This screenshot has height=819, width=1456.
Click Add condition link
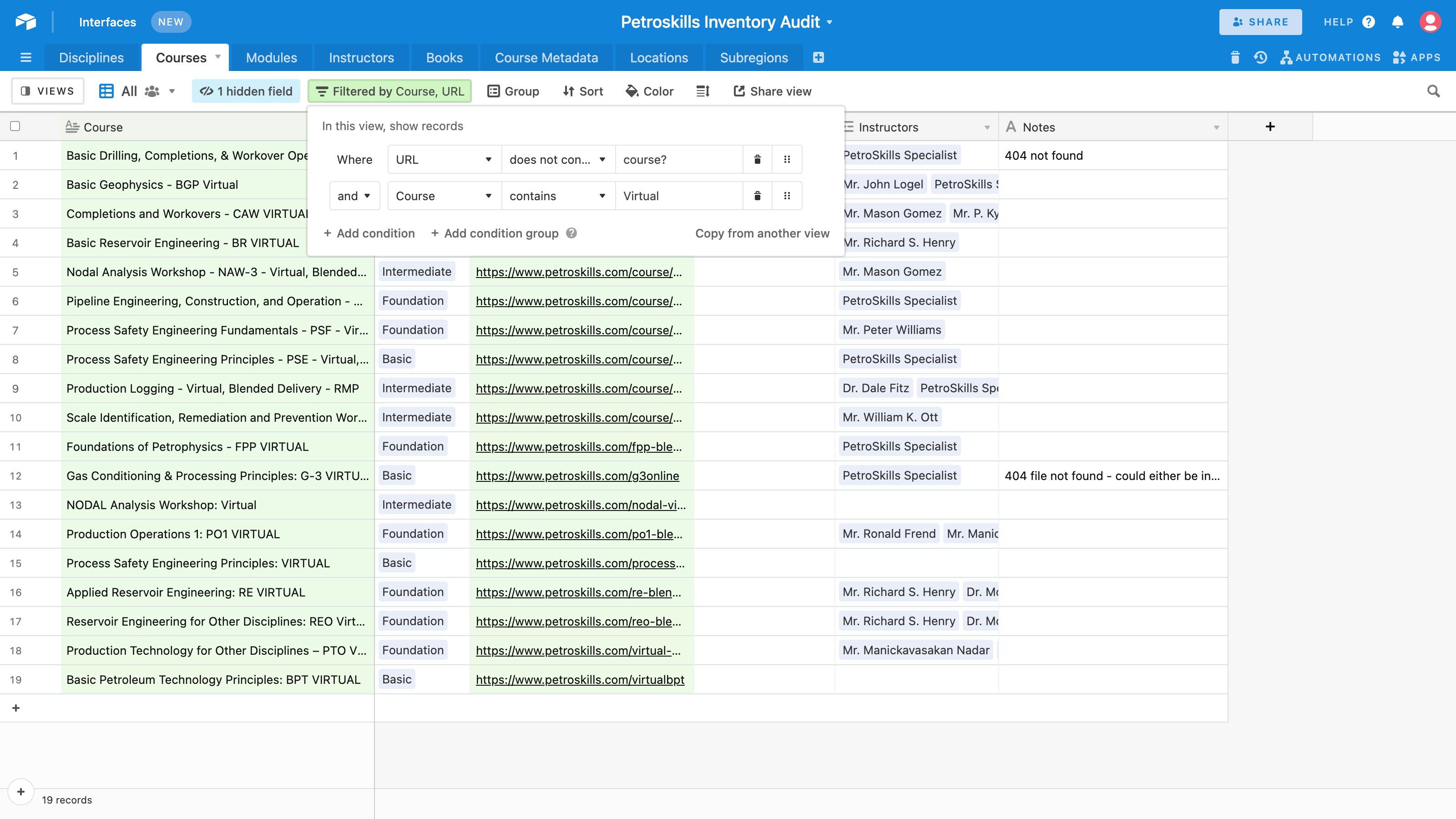[x=369, y=233]
